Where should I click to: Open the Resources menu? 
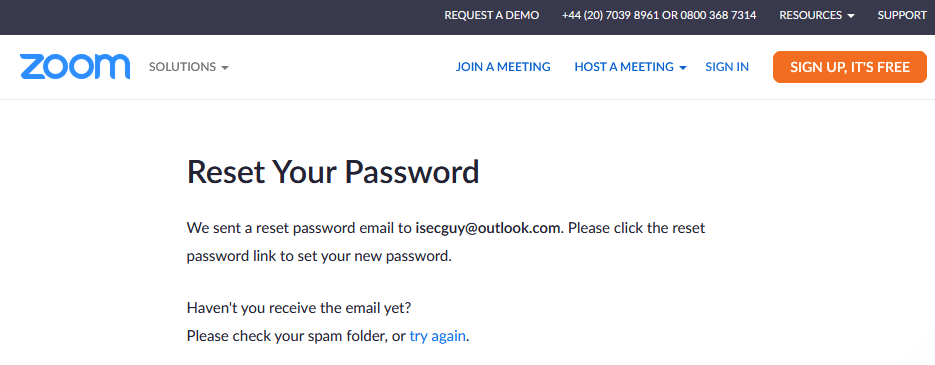[816, 16]
